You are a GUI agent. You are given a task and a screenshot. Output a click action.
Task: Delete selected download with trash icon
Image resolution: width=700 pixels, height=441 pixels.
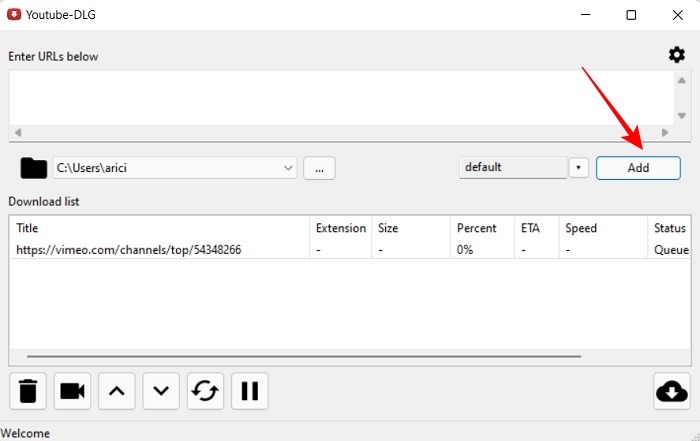(28, 391)
